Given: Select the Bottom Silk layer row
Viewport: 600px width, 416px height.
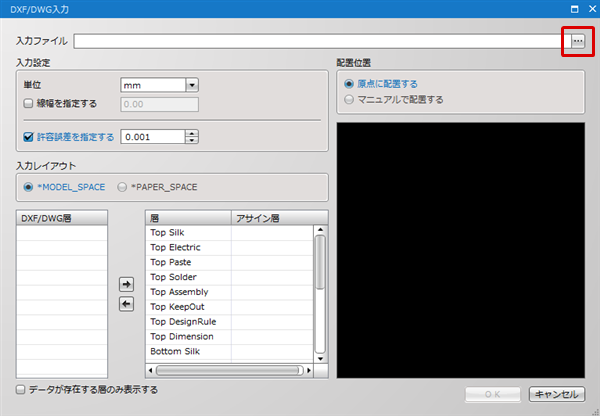Looking at the screenshot, I should 230,352.
